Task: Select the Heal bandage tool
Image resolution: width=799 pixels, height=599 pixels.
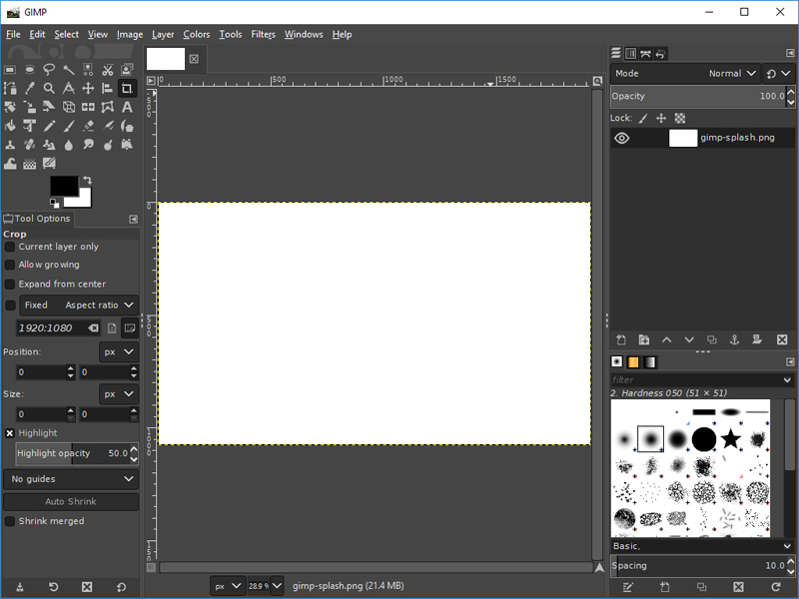Action: tap(30, 145)
